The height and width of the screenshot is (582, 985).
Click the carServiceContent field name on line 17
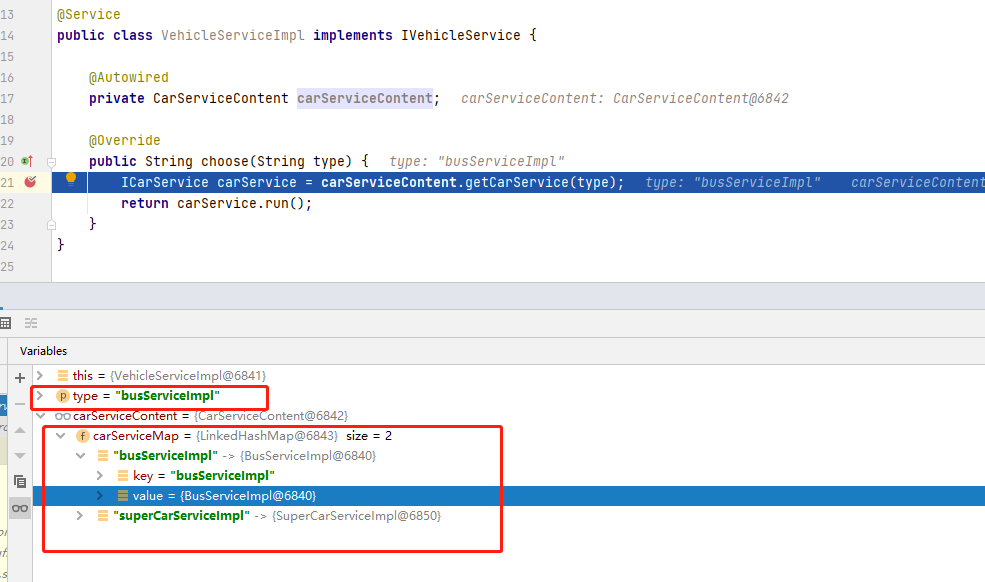pos(364,98)
